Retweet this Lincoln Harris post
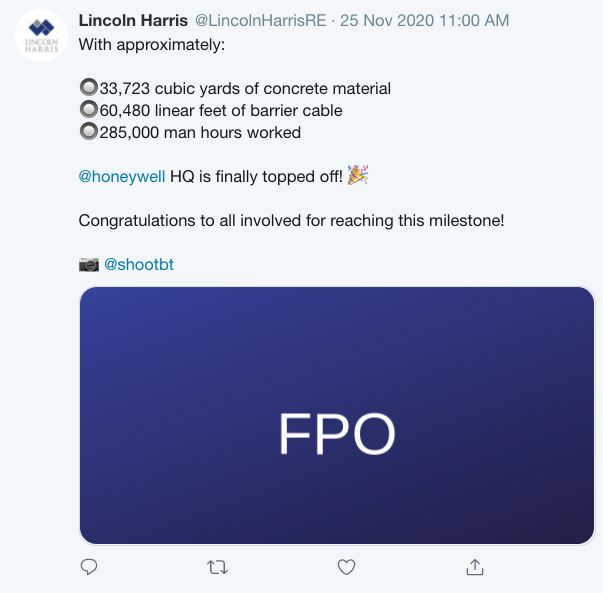The width and height of the screenshot is (603, 593). (x=217, y=567)
